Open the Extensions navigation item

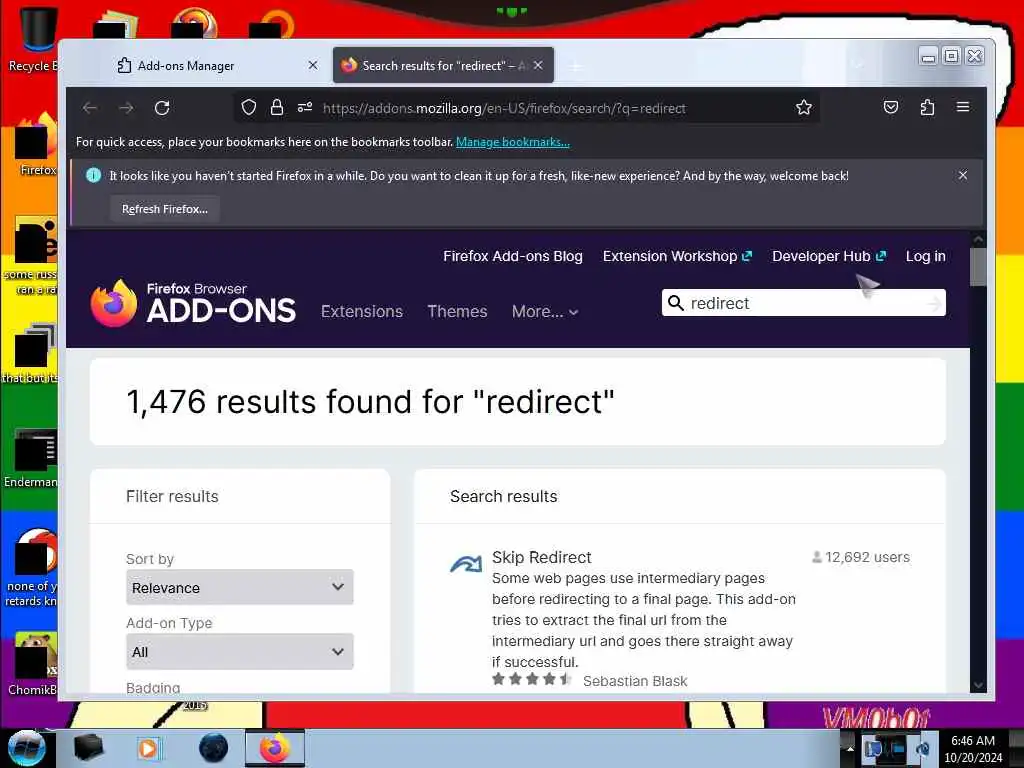pos(362,312)
